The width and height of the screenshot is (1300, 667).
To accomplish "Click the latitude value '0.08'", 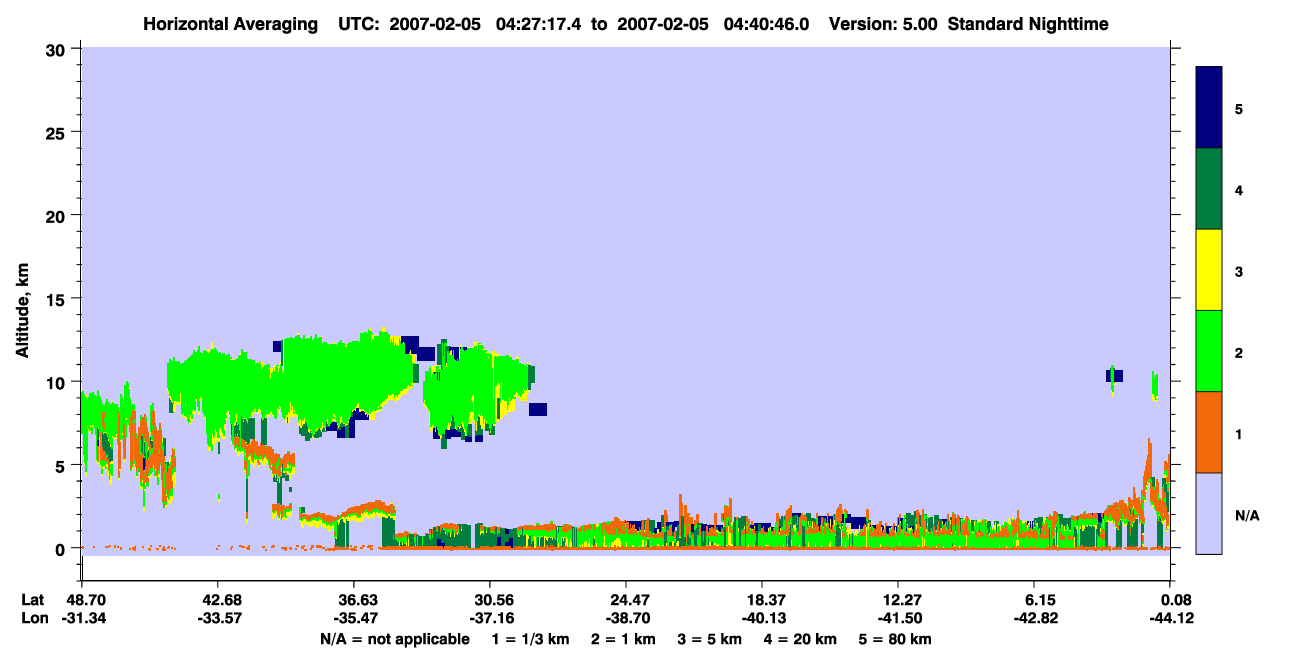I will point(1175,600).
